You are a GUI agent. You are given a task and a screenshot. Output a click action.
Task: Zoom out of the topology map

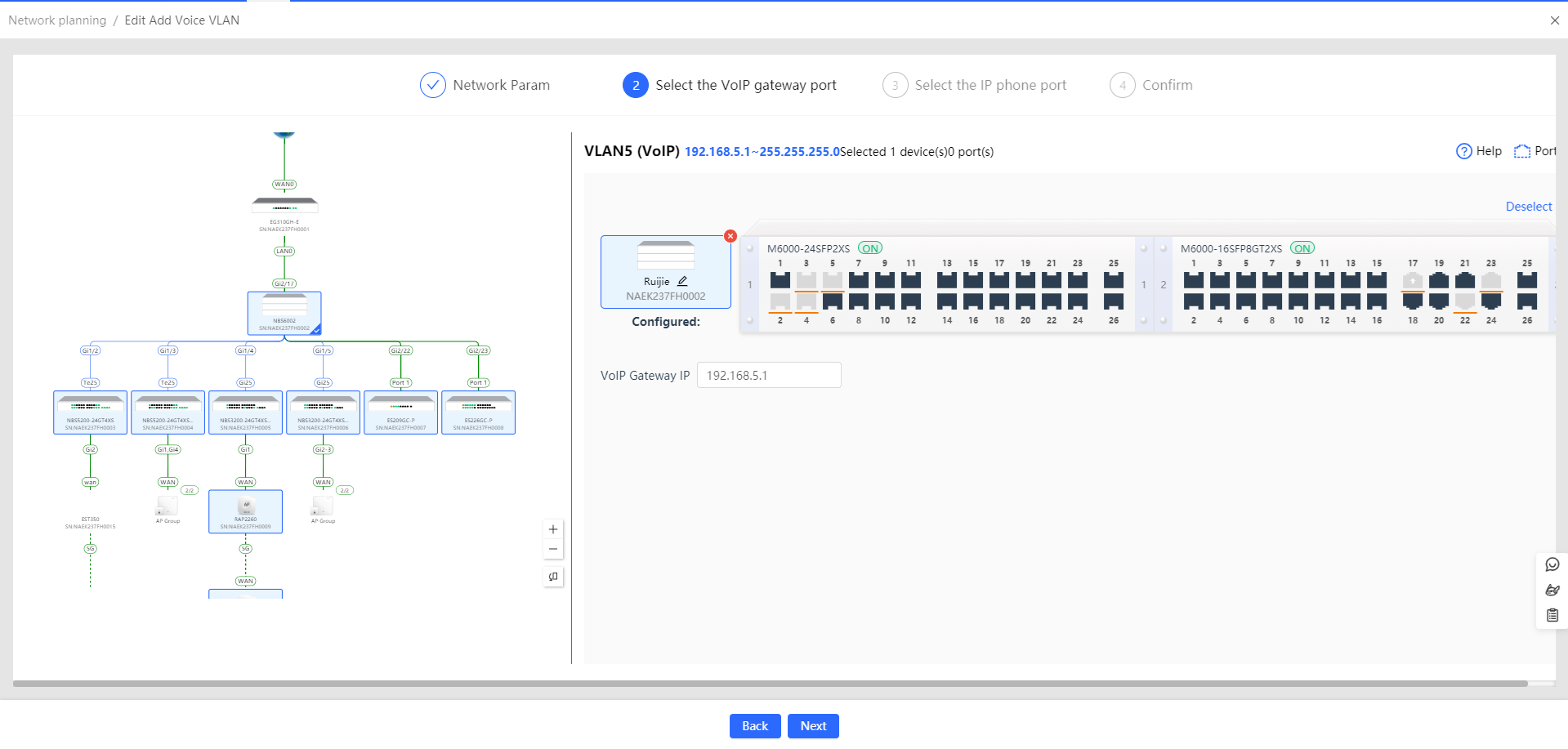click(553, 550)
